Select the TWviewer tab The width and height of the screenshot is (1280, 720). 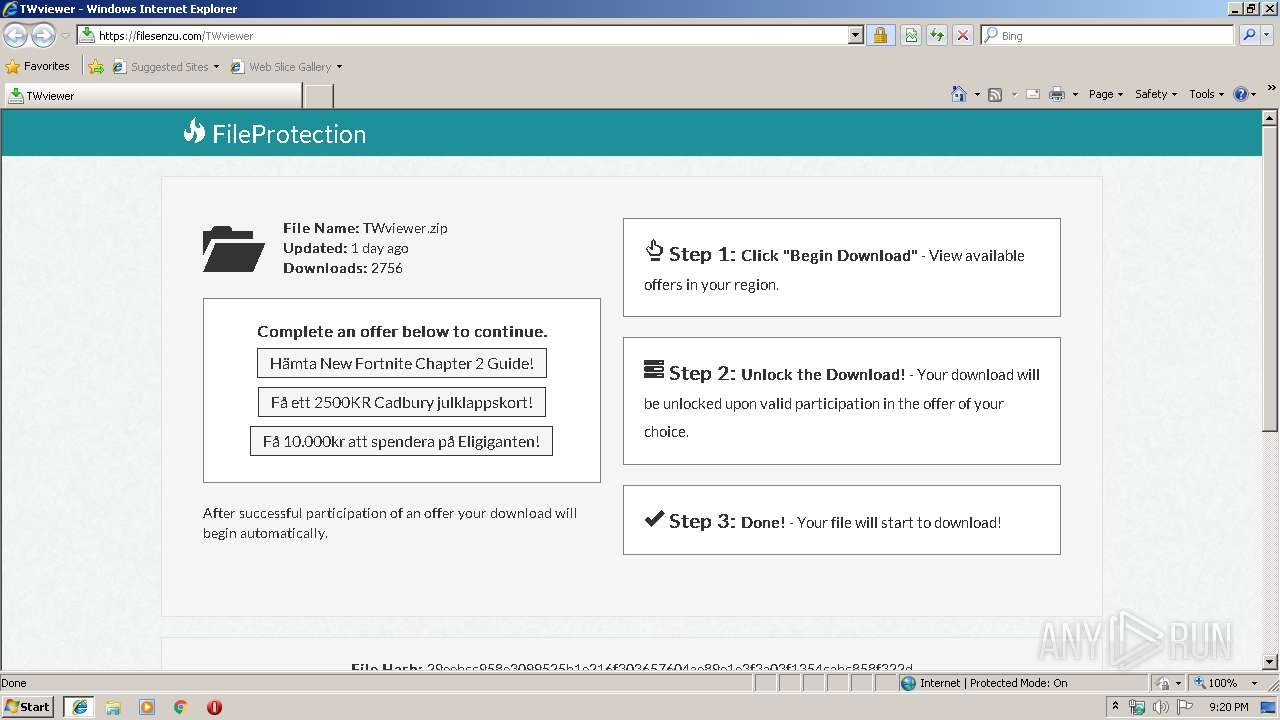[152, 96]
